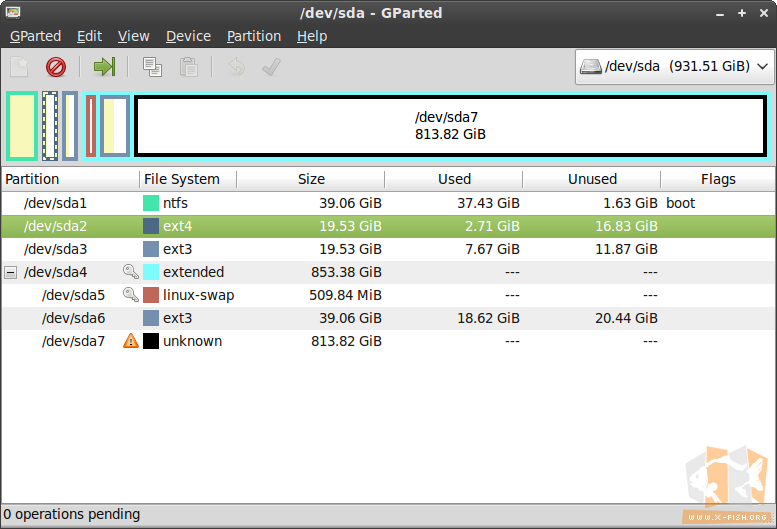Select the green sda1 block in disk map
Image resolution: width=777 pixels, height=529 pixels.
pos(22,126)
